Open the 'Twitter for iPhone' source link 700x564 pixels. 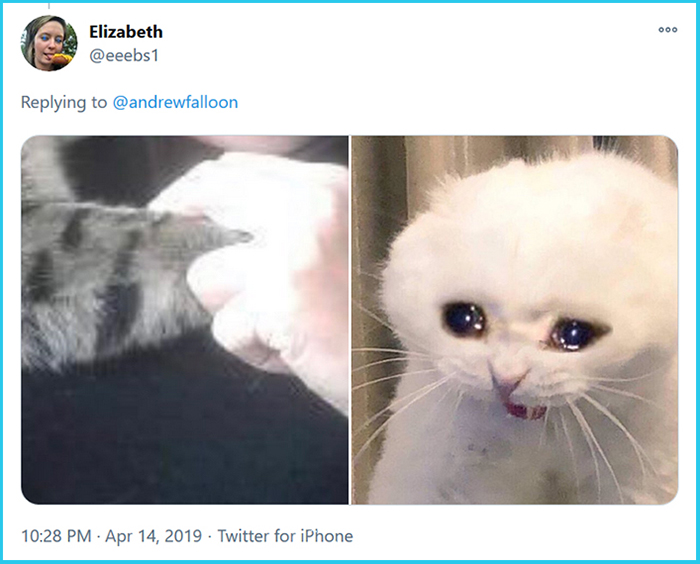pyautogui.click(x=285, y=536)
